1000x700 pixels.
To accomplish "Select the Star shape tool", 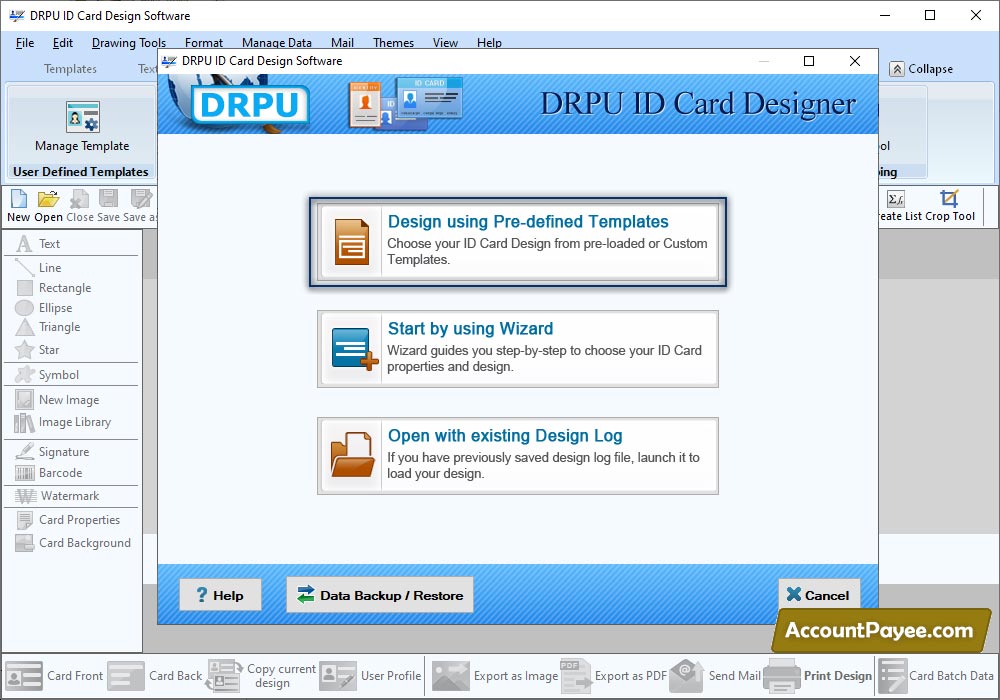I will 38,349.
